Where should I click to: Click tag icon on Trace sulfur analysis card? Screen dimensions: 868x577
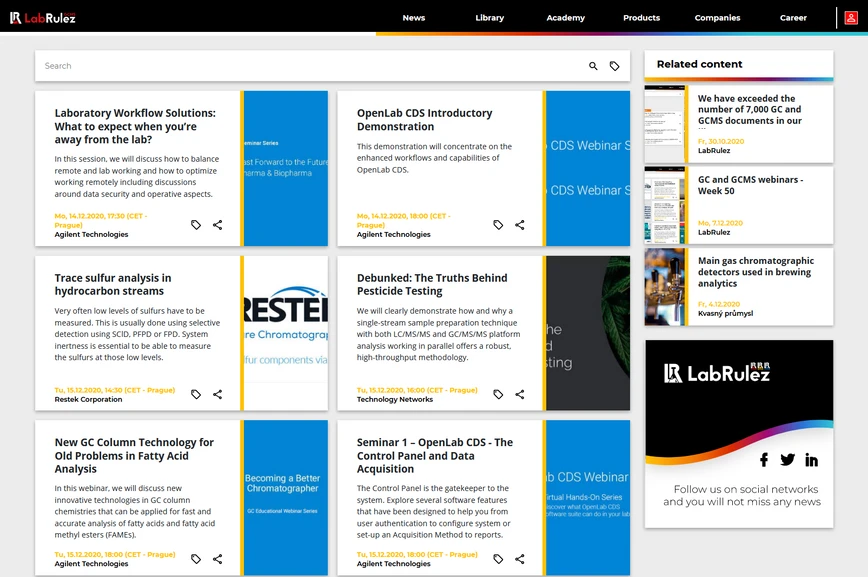[196, 394]
